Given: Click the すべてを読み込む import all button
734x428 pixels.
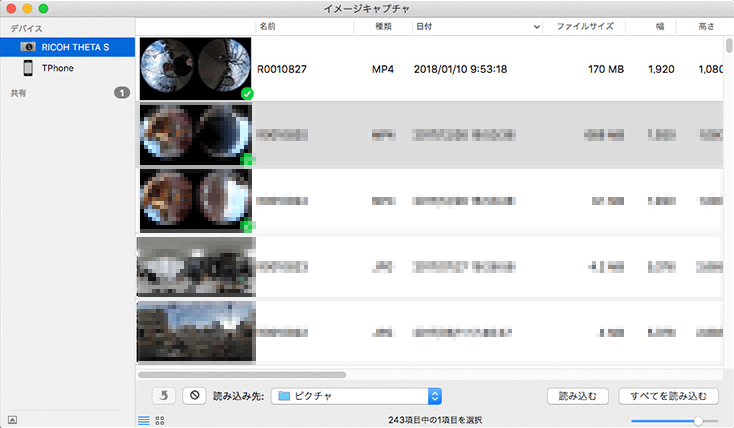Looking at the screenshot, I should click(x=668, y=396).
